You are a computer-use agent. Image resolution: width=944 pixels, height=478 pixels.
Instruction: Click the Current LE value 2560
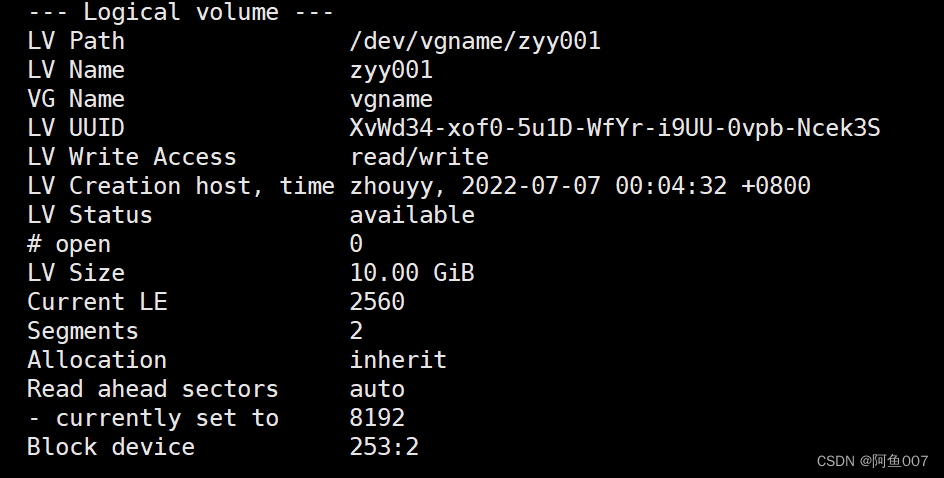click(x=377, y=302)
